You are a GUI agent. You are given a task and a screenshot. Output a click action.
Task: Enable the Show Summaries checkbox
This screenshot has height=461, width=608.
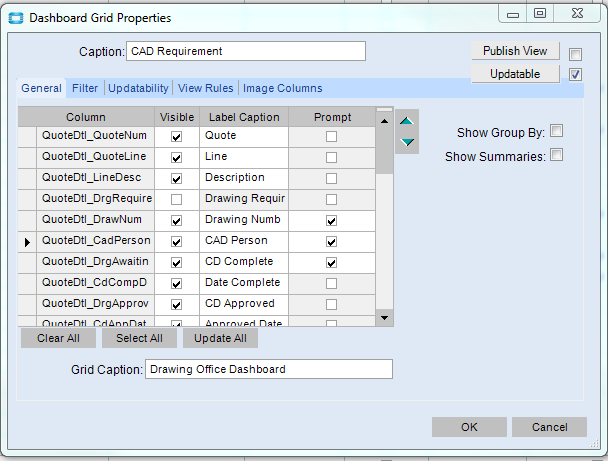pyautogui.click(x=556, y=155)
